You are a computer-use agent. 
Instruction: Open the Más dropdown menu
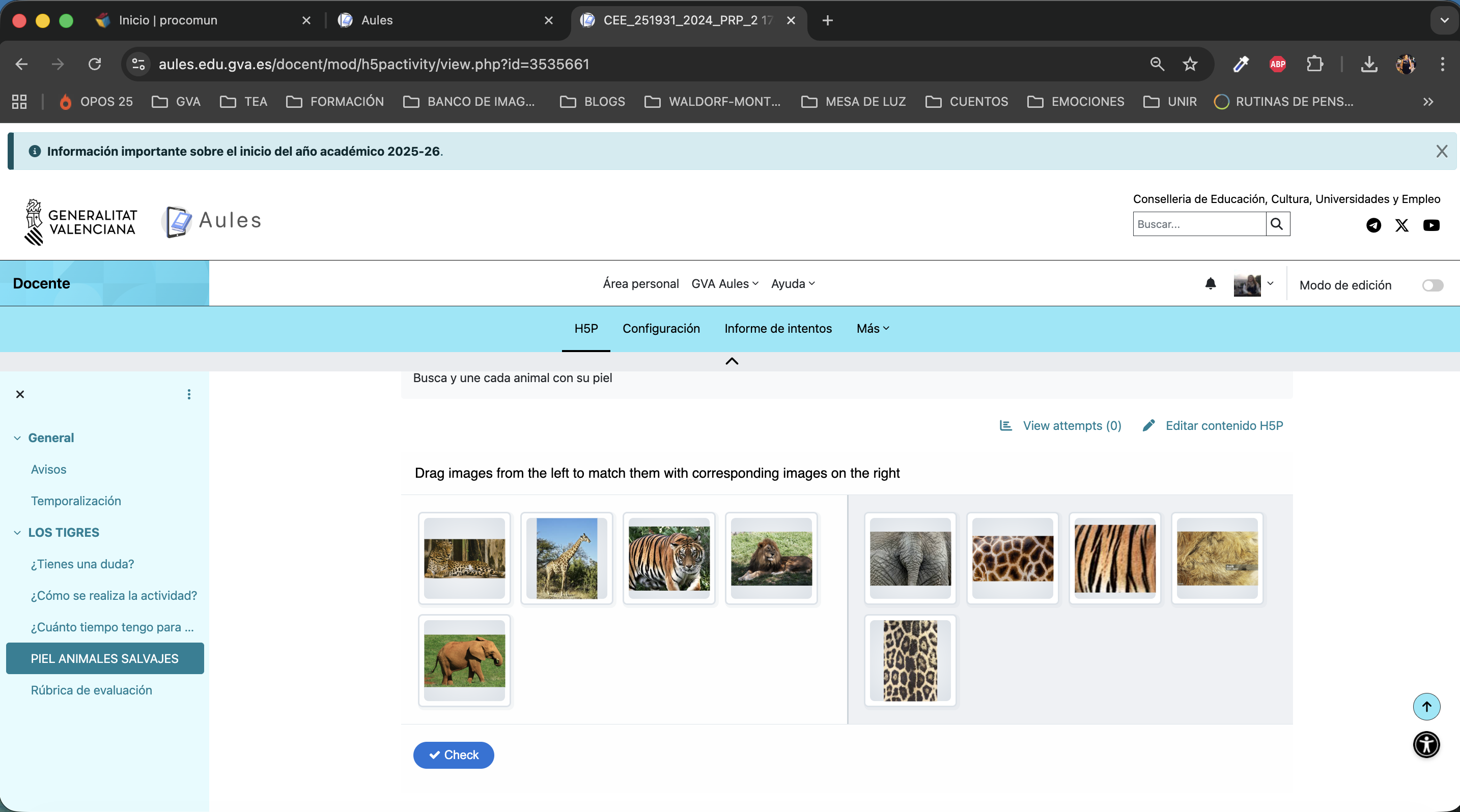point(872,329)
